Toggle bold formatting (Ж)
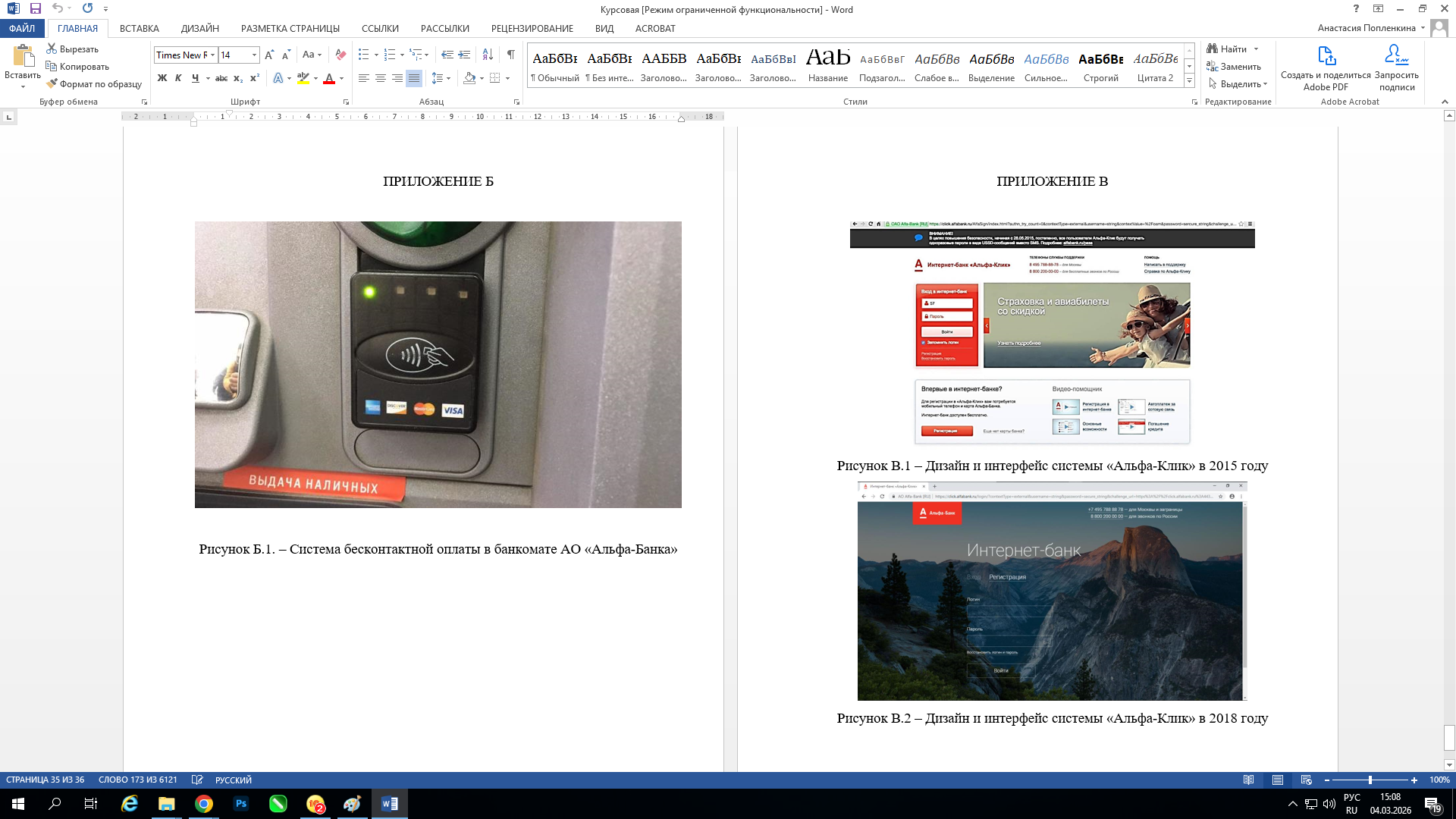This screenshot has height=819, width=1456. (162, 78)
